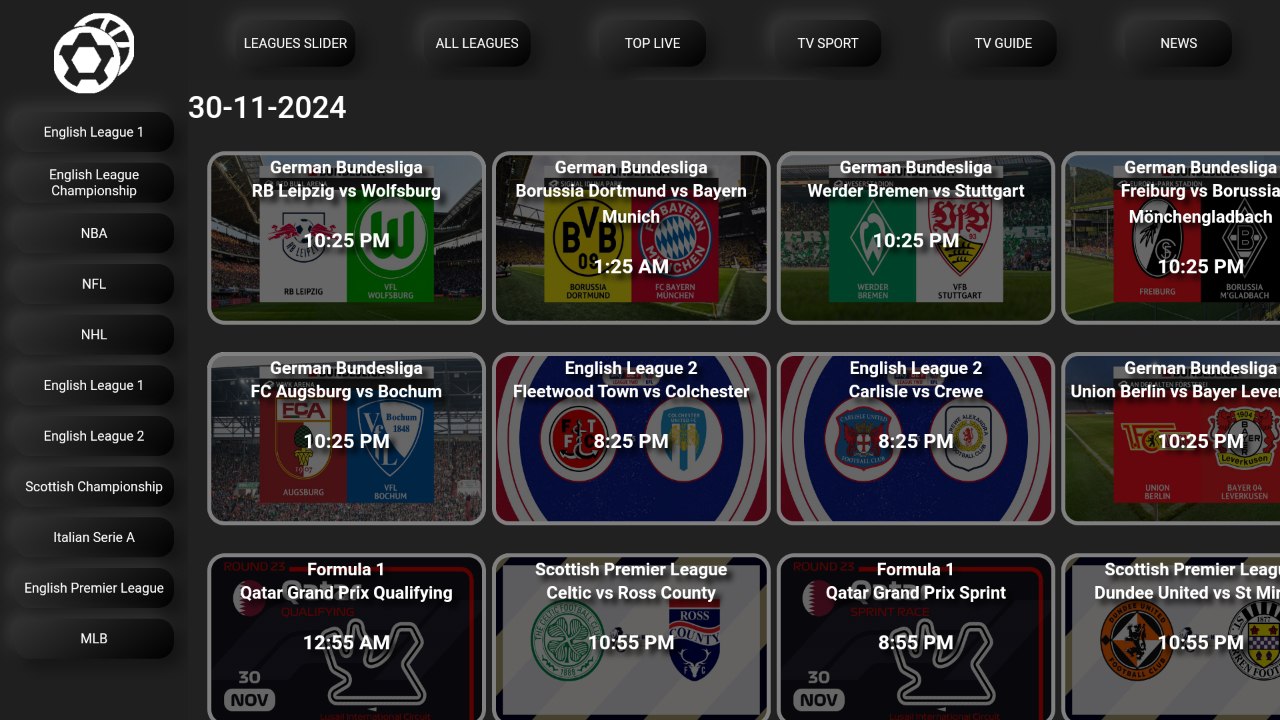Select NBA in the sidebar
The width and height of the screenshot is (1280, 720).
pyautogui.click(x=94, y=233)
